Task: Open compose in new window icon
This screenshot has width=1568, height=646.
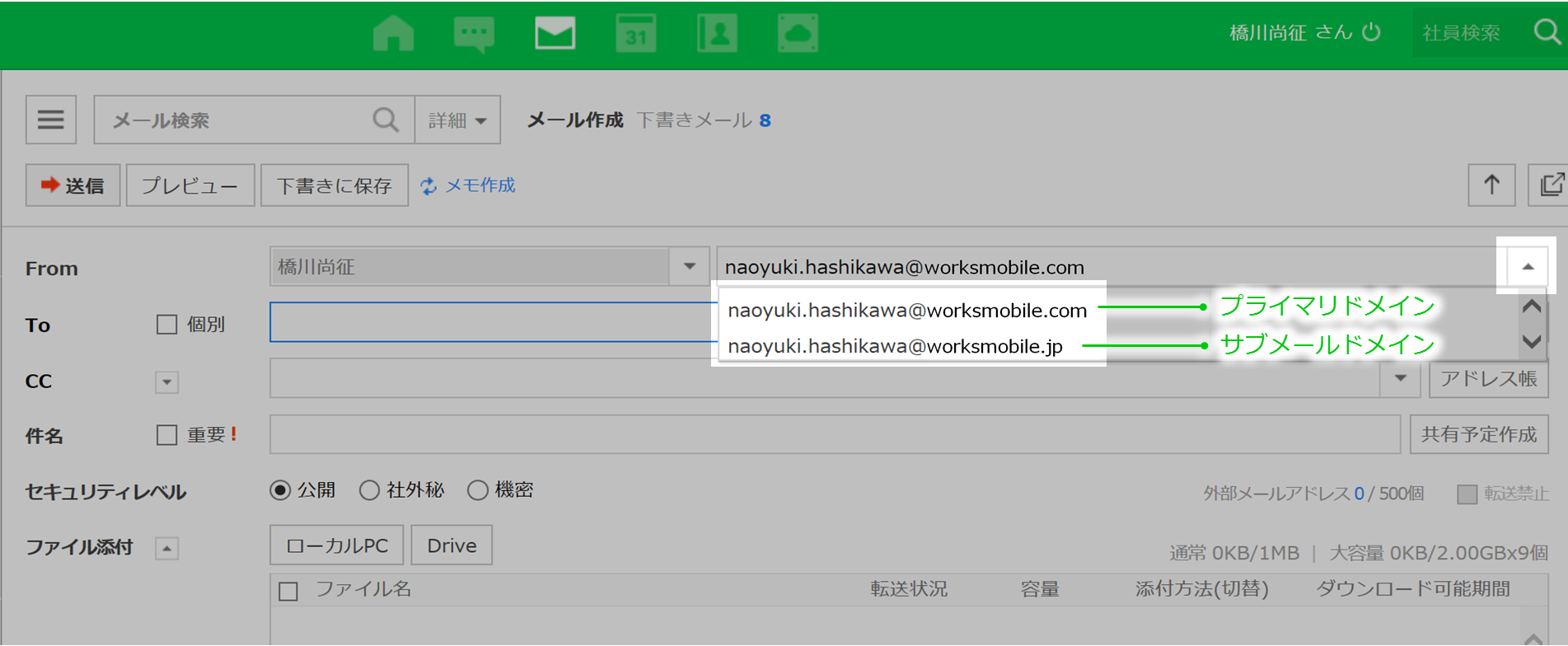Action: coord(1550,185)
